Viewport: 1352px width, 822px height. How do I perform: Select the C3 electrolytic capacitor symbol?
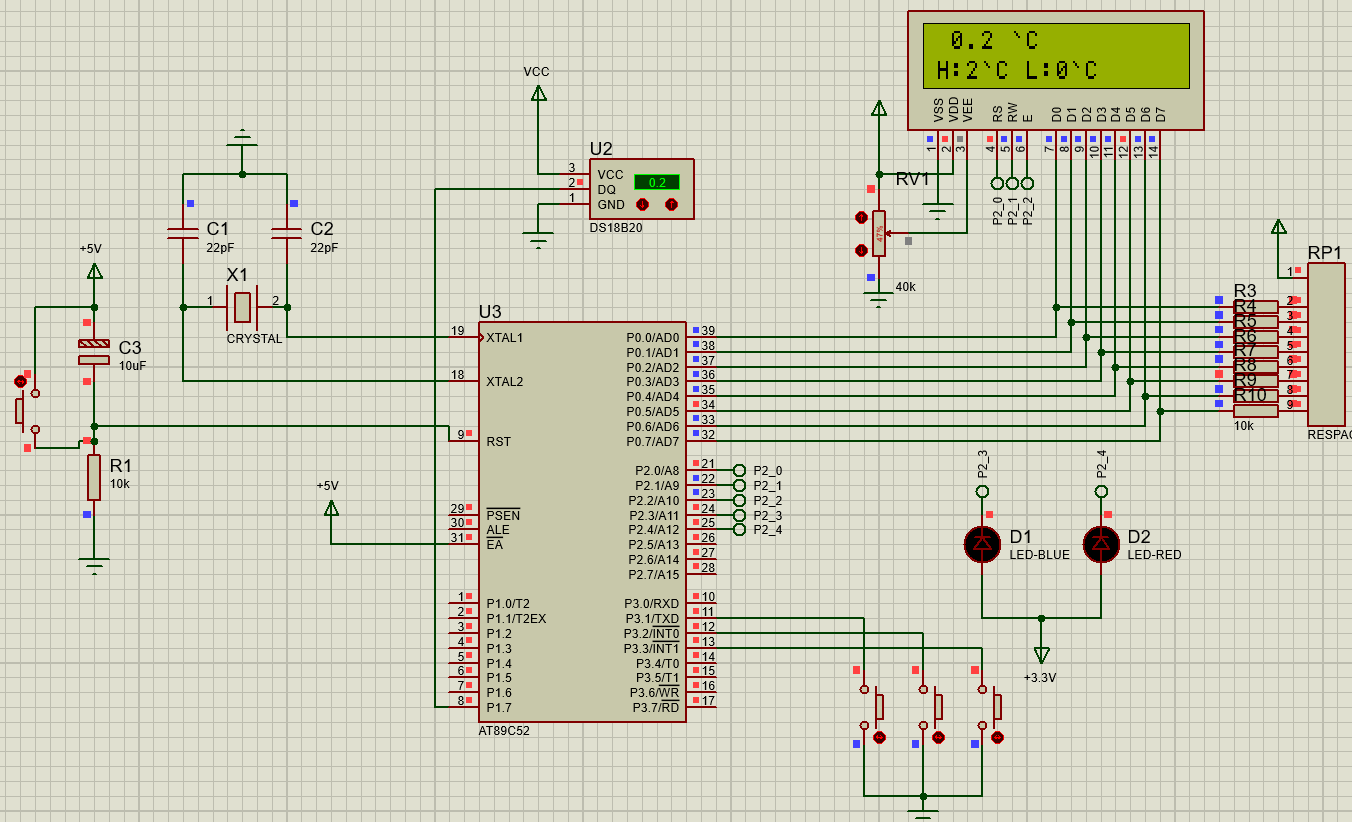pyautogui.click(x=94, y=351)
